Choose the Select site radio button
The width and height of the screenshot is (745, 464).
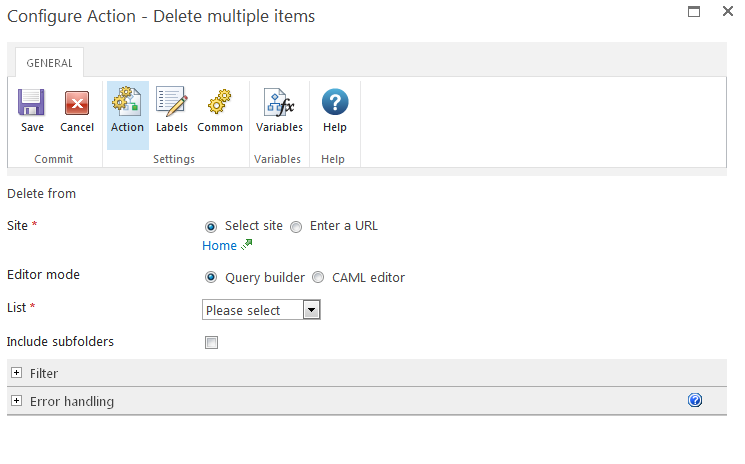click(x=211, y=226)
